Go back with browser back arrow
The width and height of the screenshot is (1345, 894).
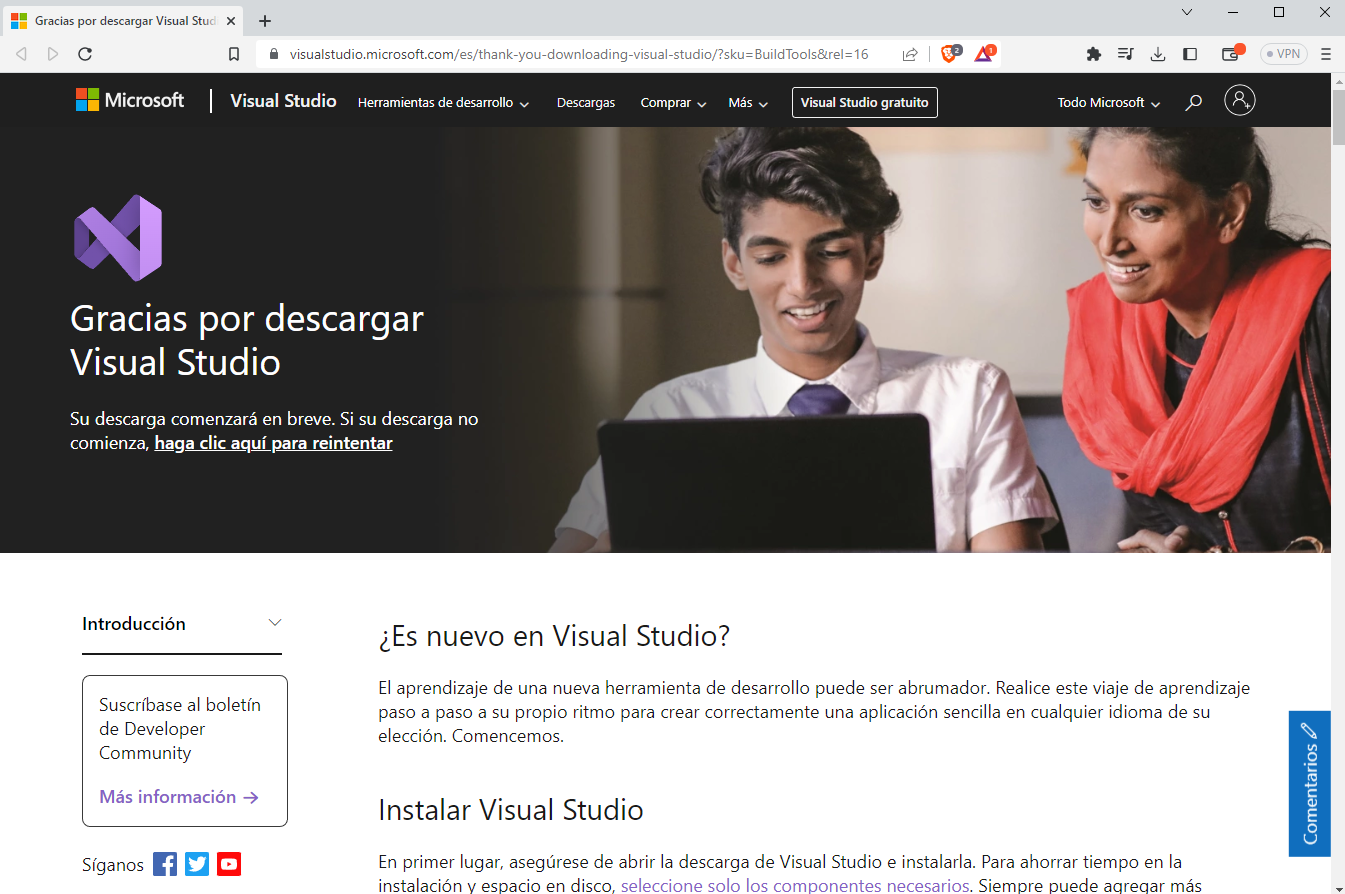[x=21, y=54]
